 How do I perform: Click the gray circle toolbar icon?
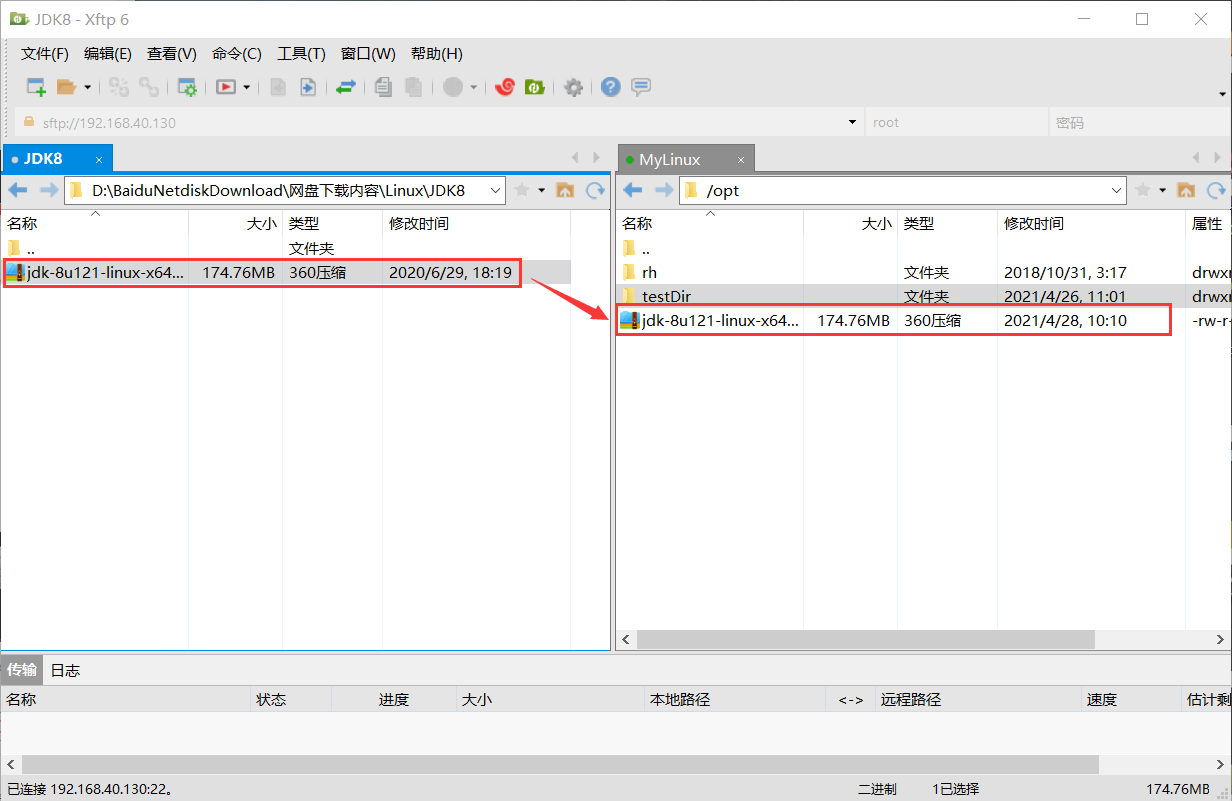point(453,87)
